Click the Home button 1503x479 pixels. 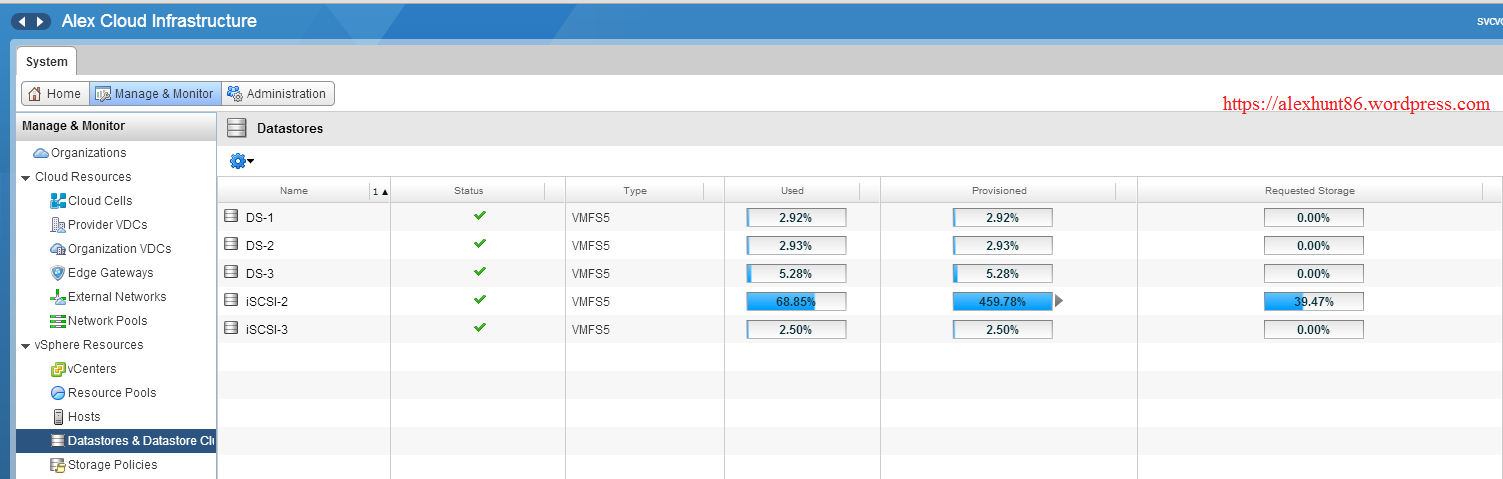[x=55, y=94]
